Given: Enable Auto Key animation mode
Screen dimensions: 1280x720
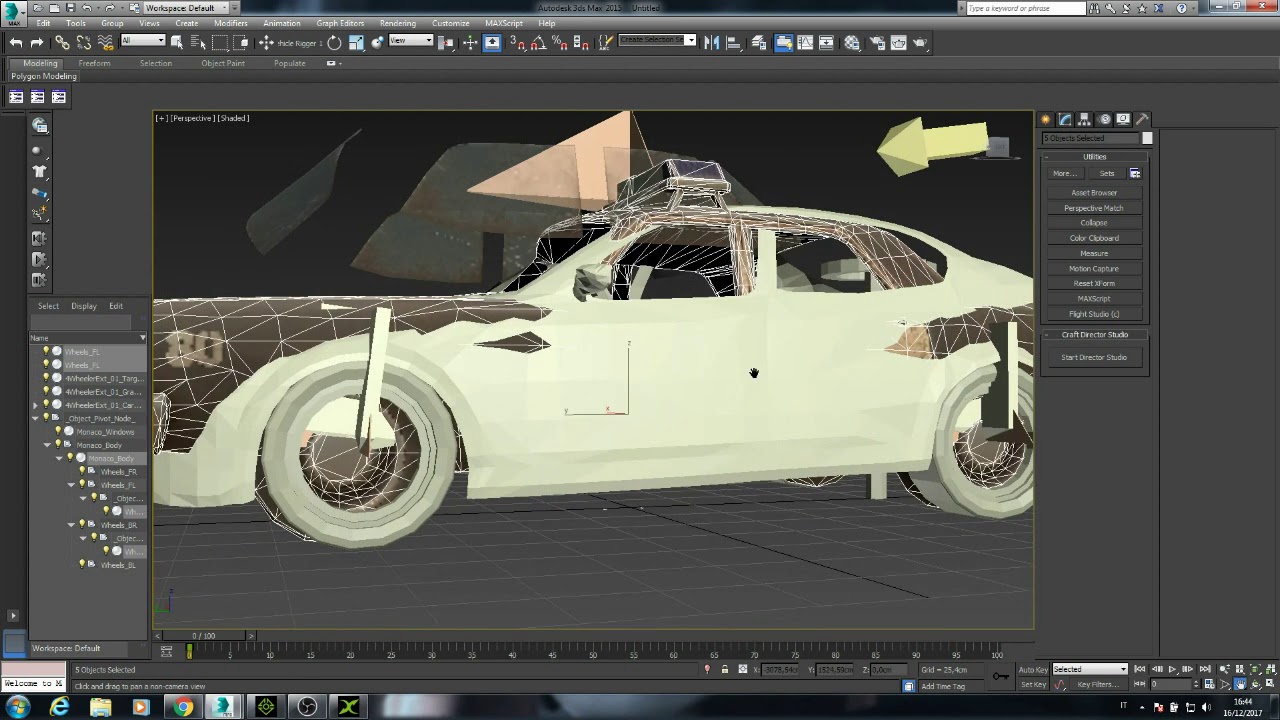Looking at the screenshot, I should (x=1033, y=669).
